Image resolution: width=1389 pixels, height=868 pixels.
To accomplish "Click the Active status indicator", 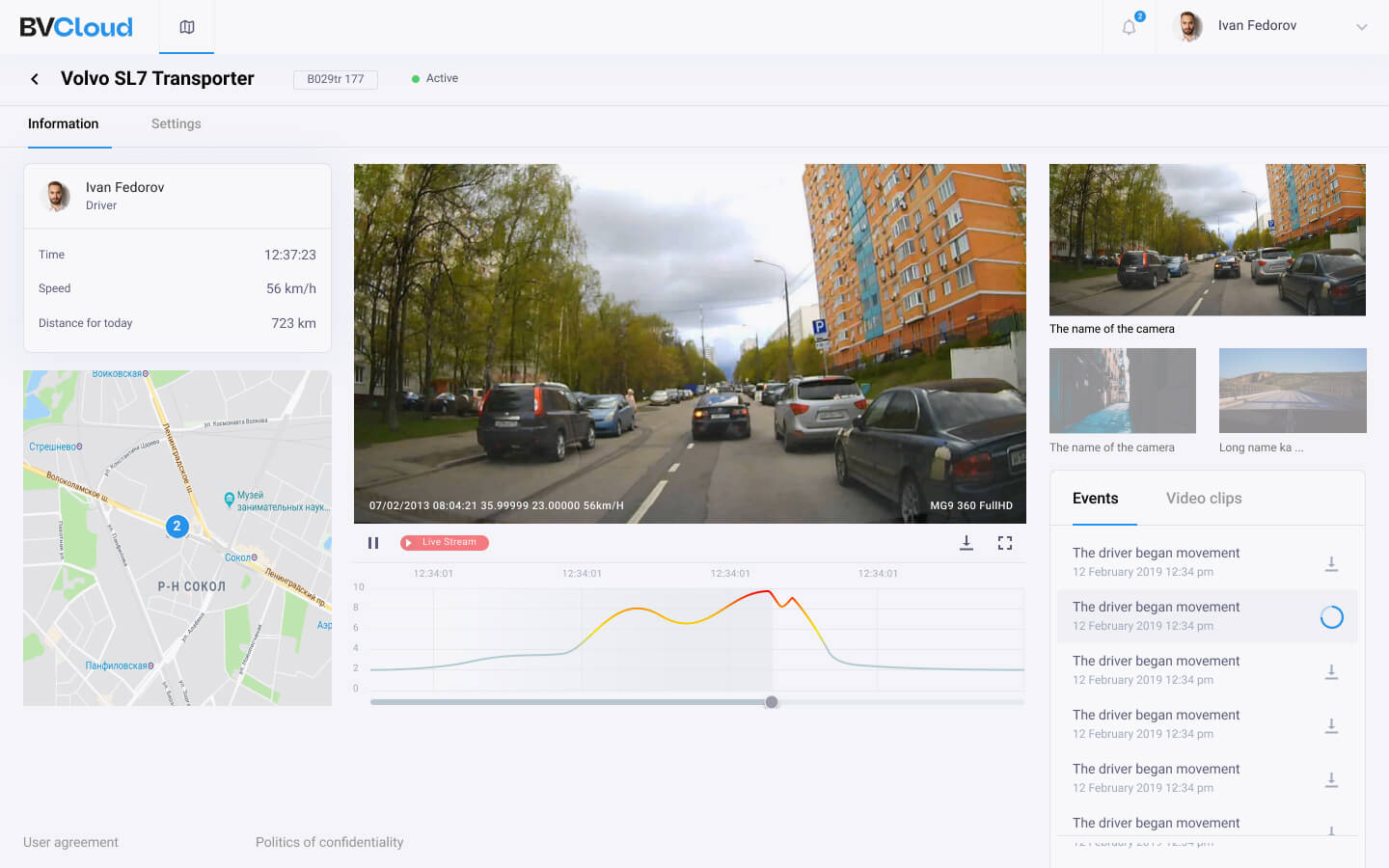I will pyautogui.click(x=435, y=79).
